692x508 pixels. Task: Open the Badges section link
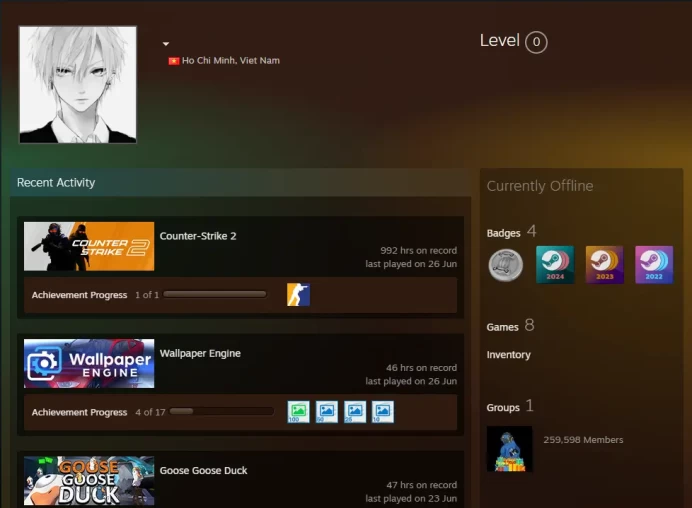pos(504,233)
